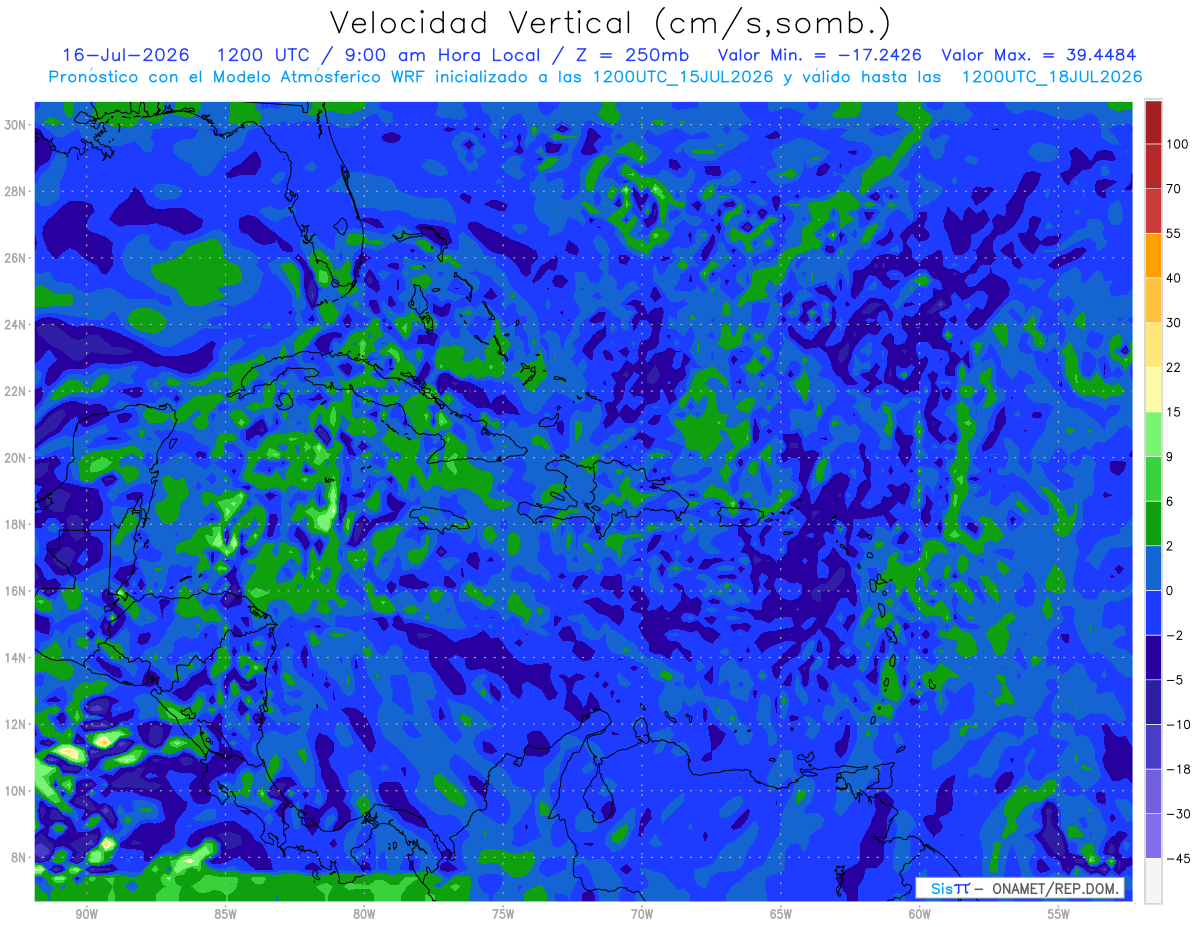
Task: Click the latitude label "26N"
Action: tap(16, 258)
